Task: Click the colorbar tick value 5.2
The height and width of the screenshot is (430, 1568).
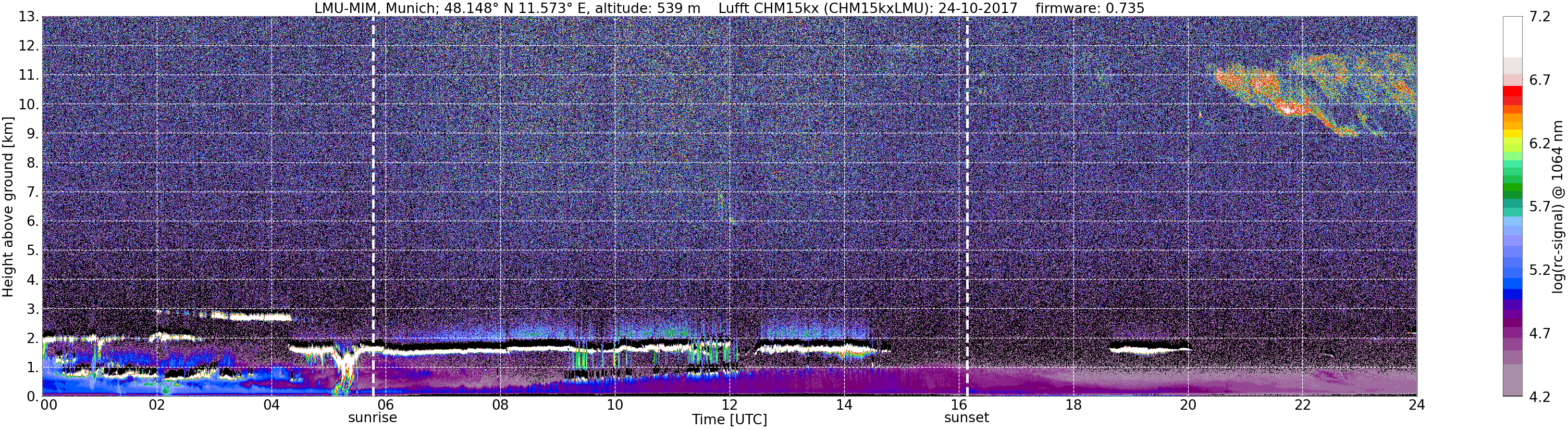Action: pos(1540,270)
